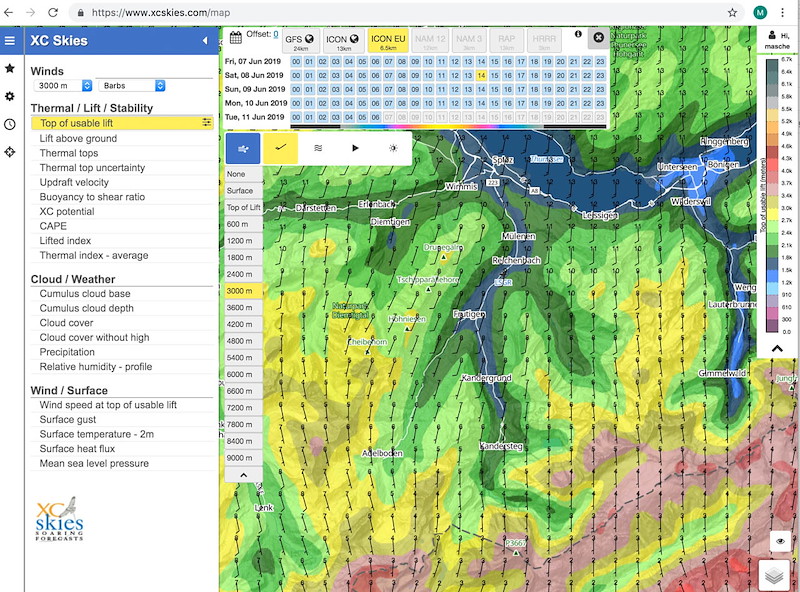Click the sun icon in map toolbar
800x592 pixels.
pos(393,148)
